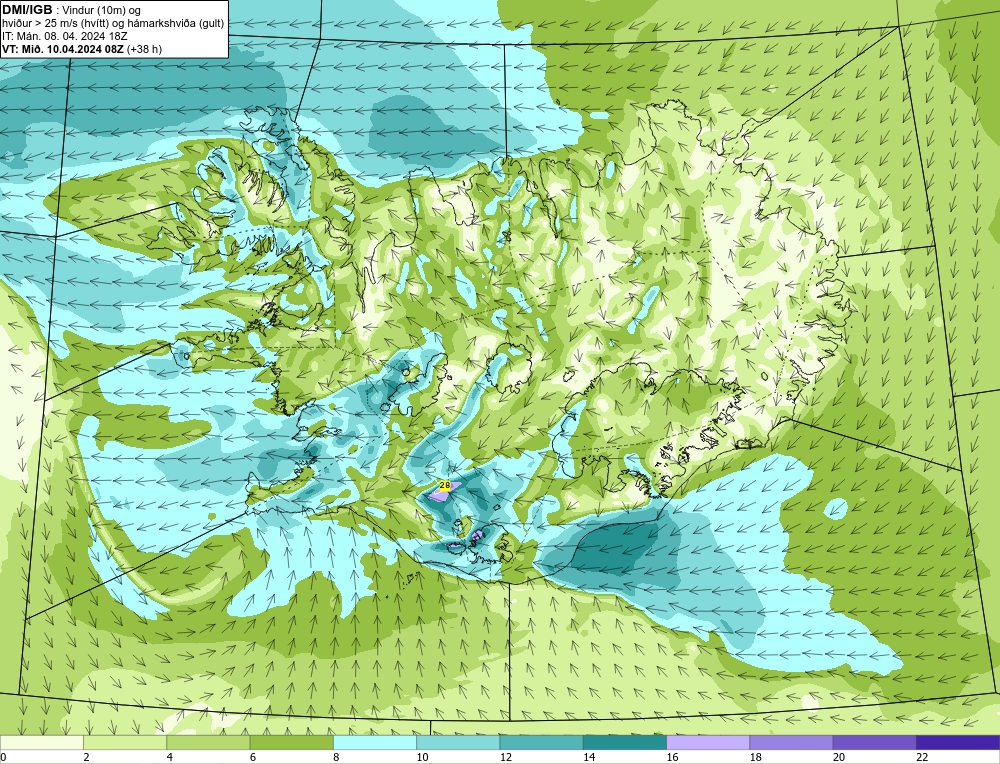Click the 14–16 m/s dark teal legend swatch

(624, 742)
